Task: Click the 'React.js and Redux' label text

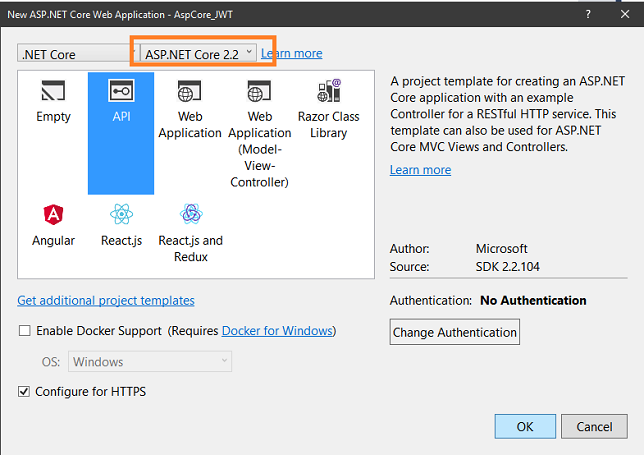Action: 191,248
